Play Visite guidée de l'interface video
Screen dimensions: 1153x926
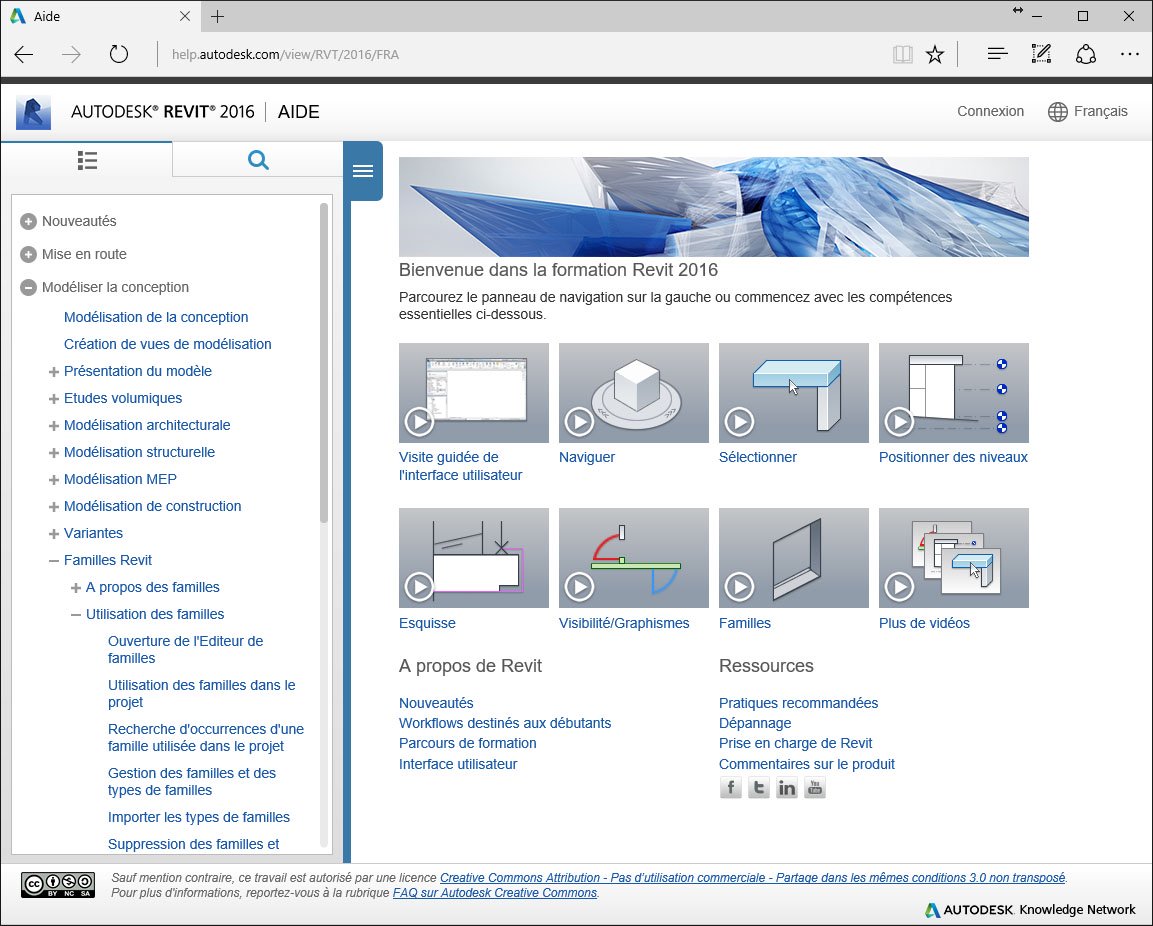click(x=474, y=393)
